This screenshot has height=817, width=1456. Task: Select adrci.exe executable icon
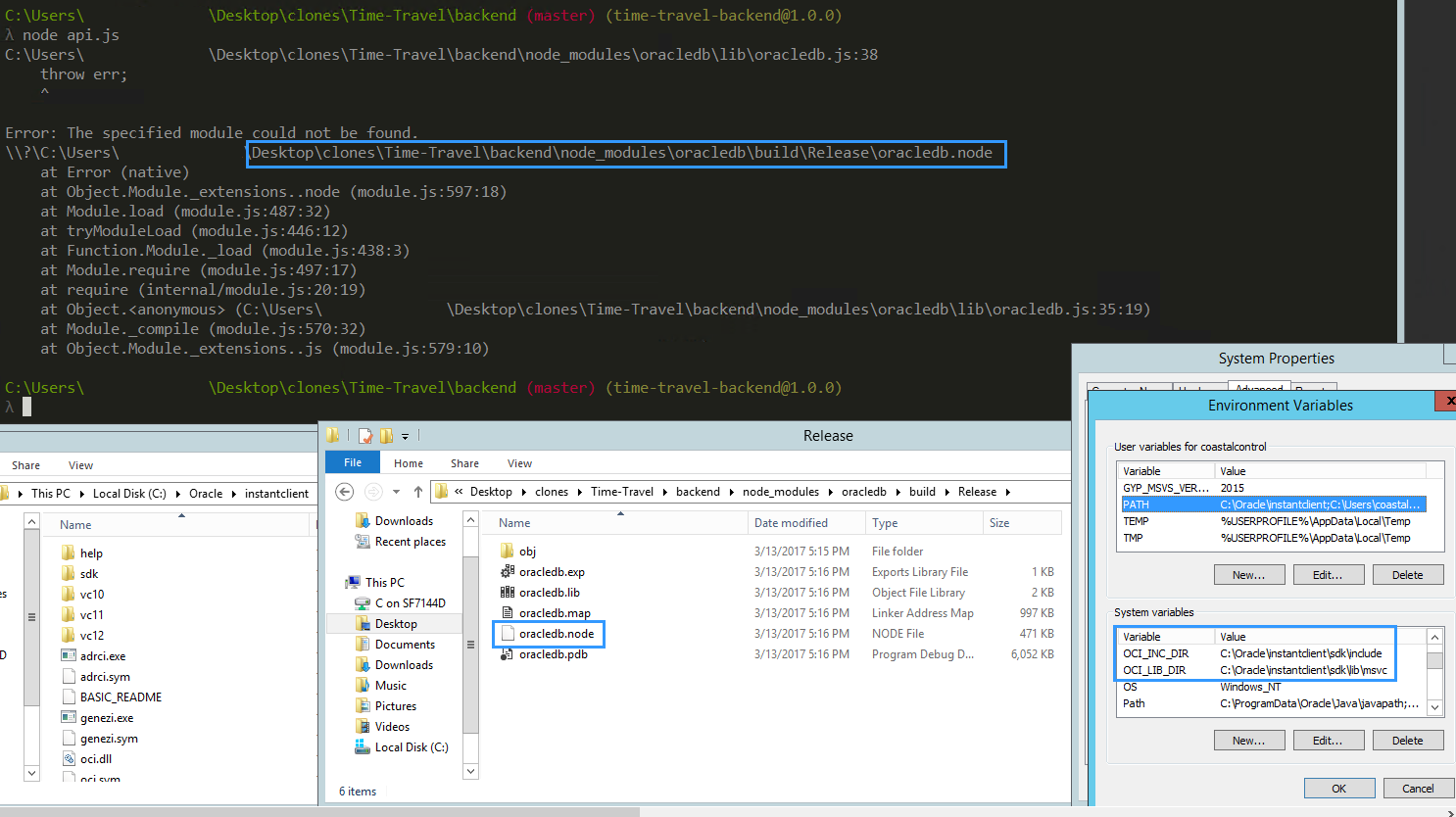pyautogui.click(x=69, y=656)
